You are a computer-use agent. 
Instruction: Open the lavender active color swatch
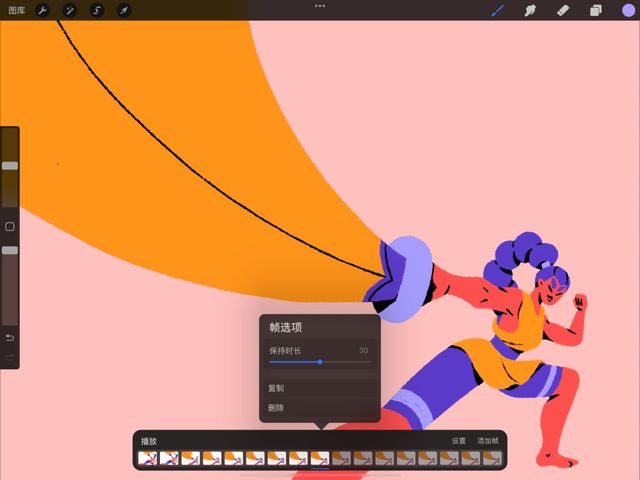[629, 10]
